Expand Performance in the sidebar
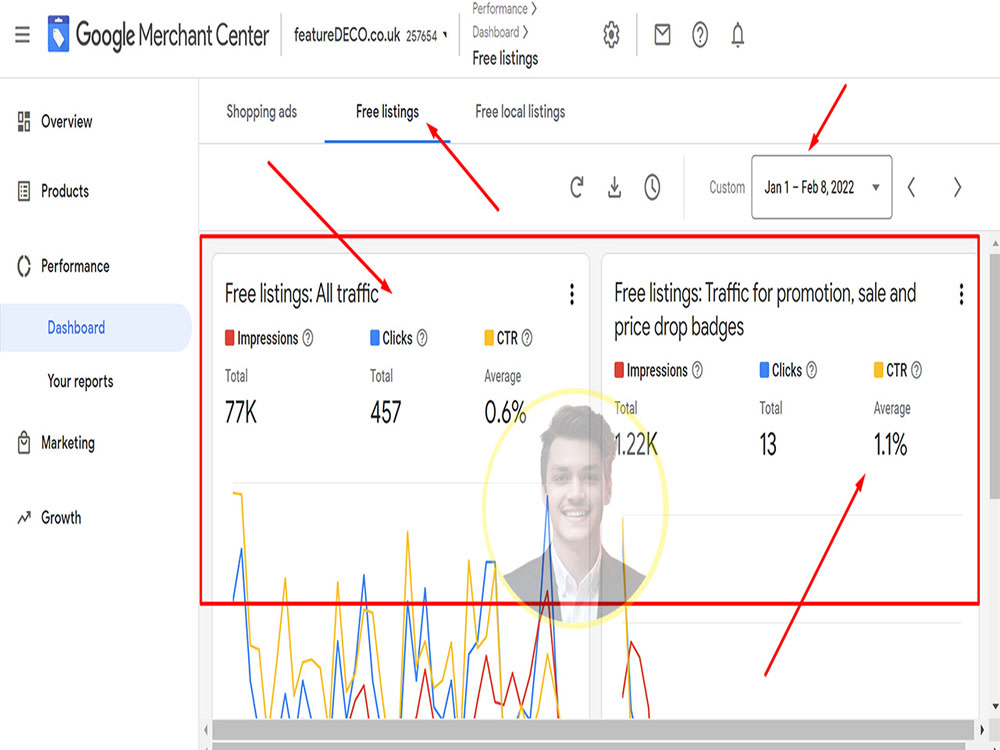 click(x=75, y=266)
